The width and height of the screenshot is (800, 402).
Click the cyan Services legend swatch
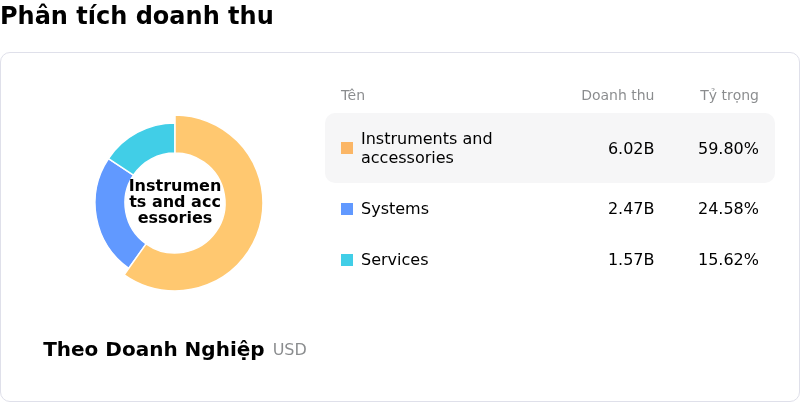coord(347,260)
